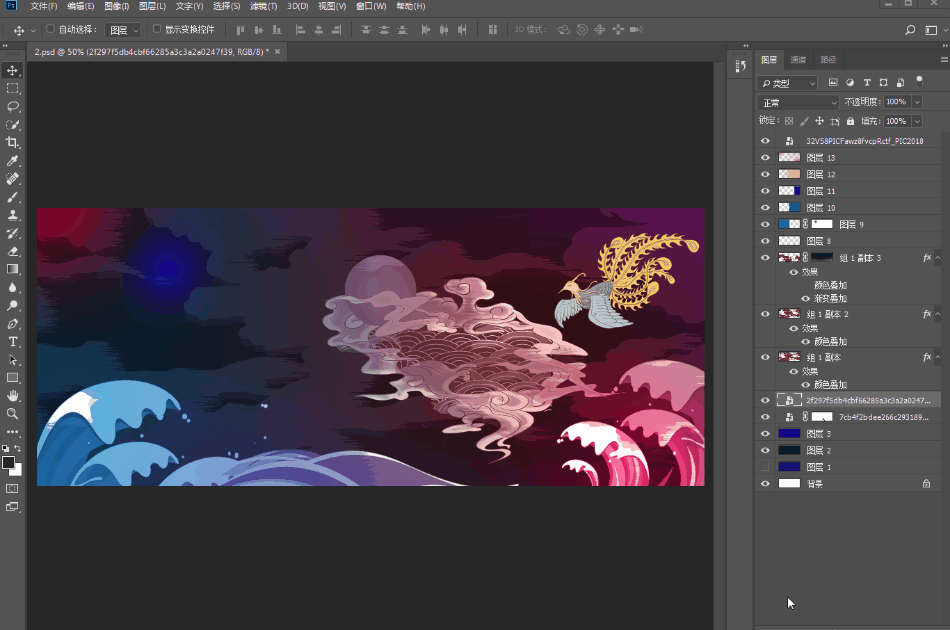Switch to the 路径 tab
The image size is (950, 630).
coord(828,59)
